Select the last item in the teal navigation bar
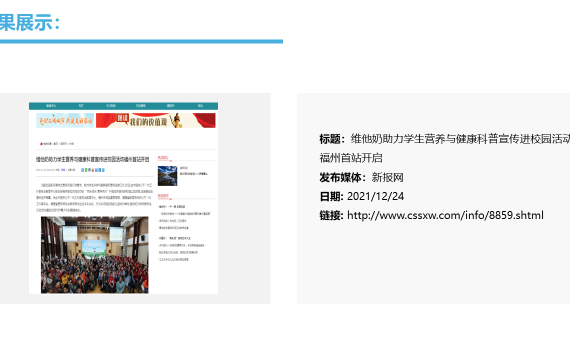This screenshot has width=570, height=360. [200, 106]
